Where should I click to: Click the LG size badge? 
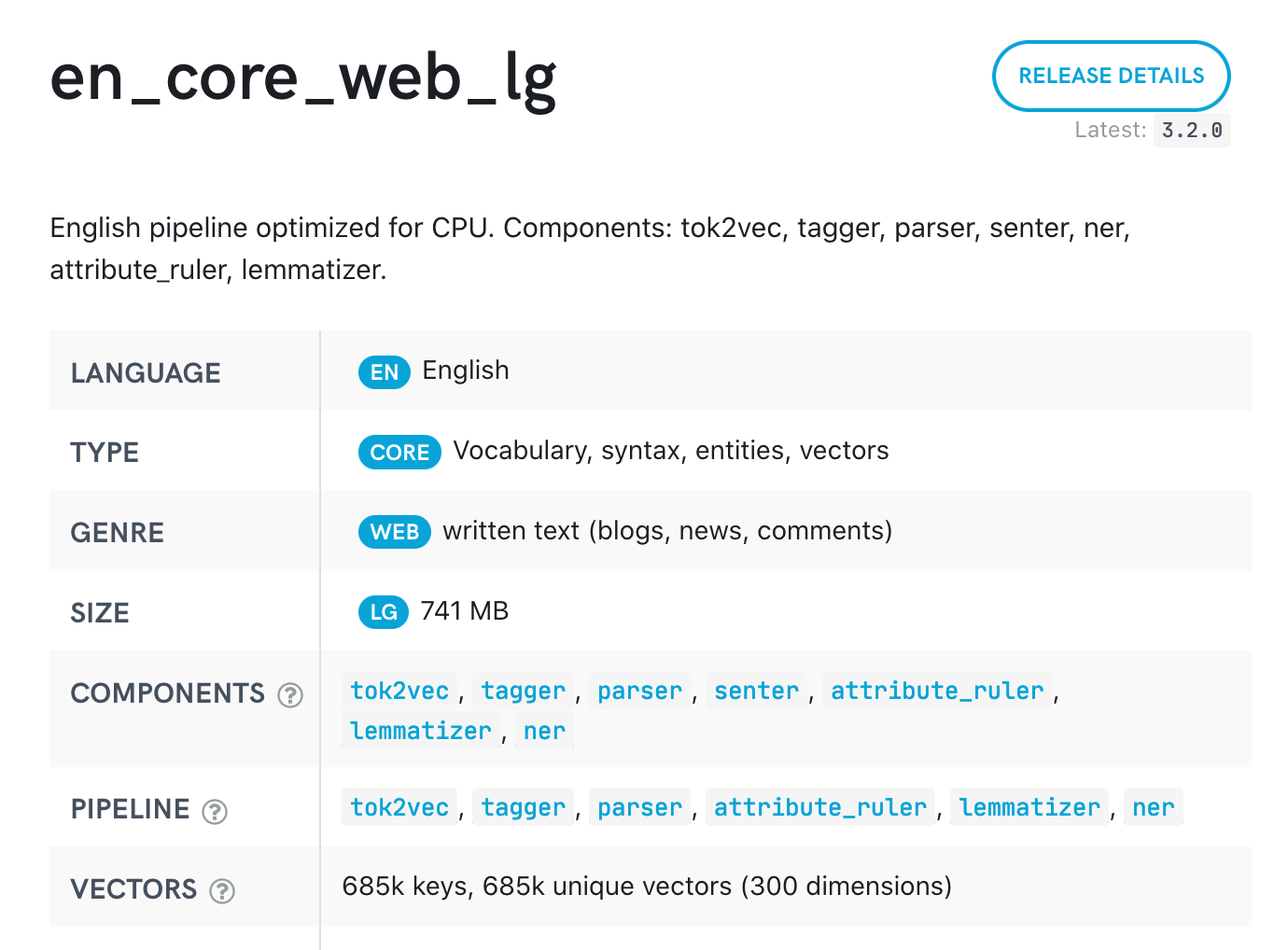pos(384,612)
